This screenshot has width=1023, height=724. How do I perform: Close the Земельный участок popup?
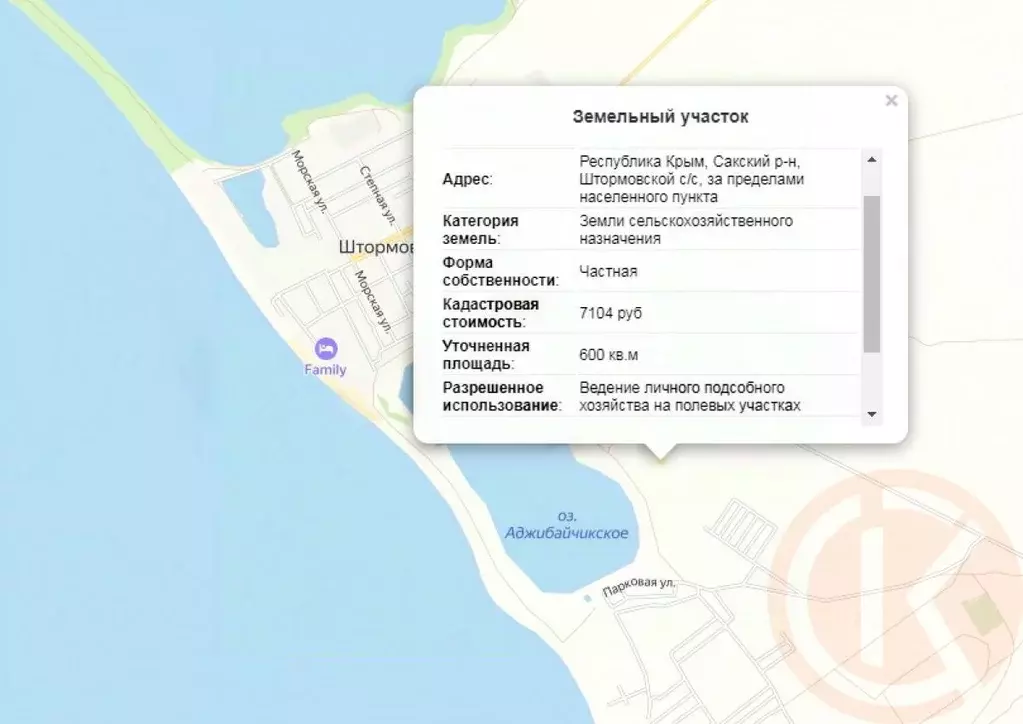(x=891, y=100)
